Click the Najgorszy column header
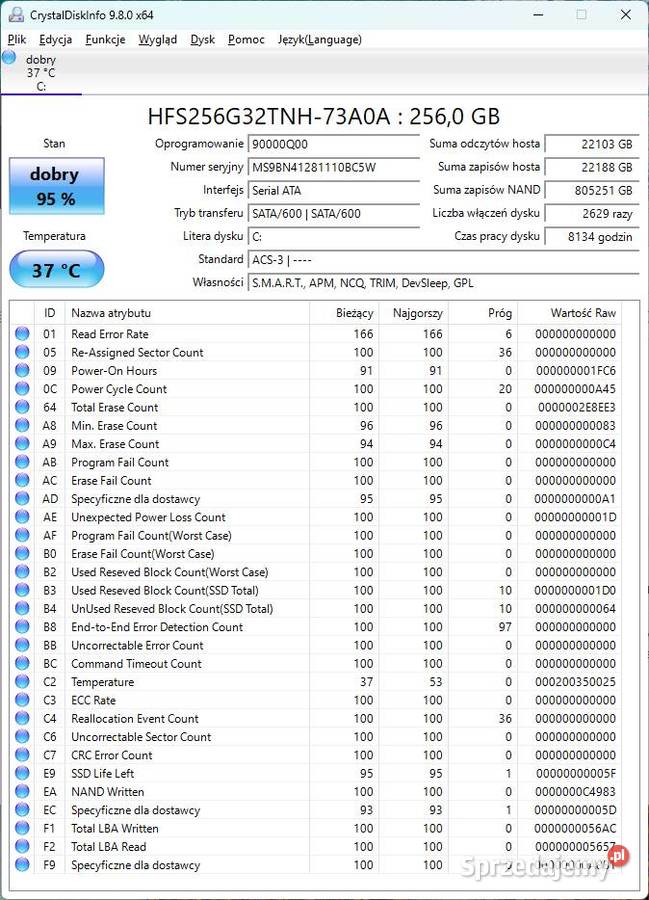 click(414, 313)
